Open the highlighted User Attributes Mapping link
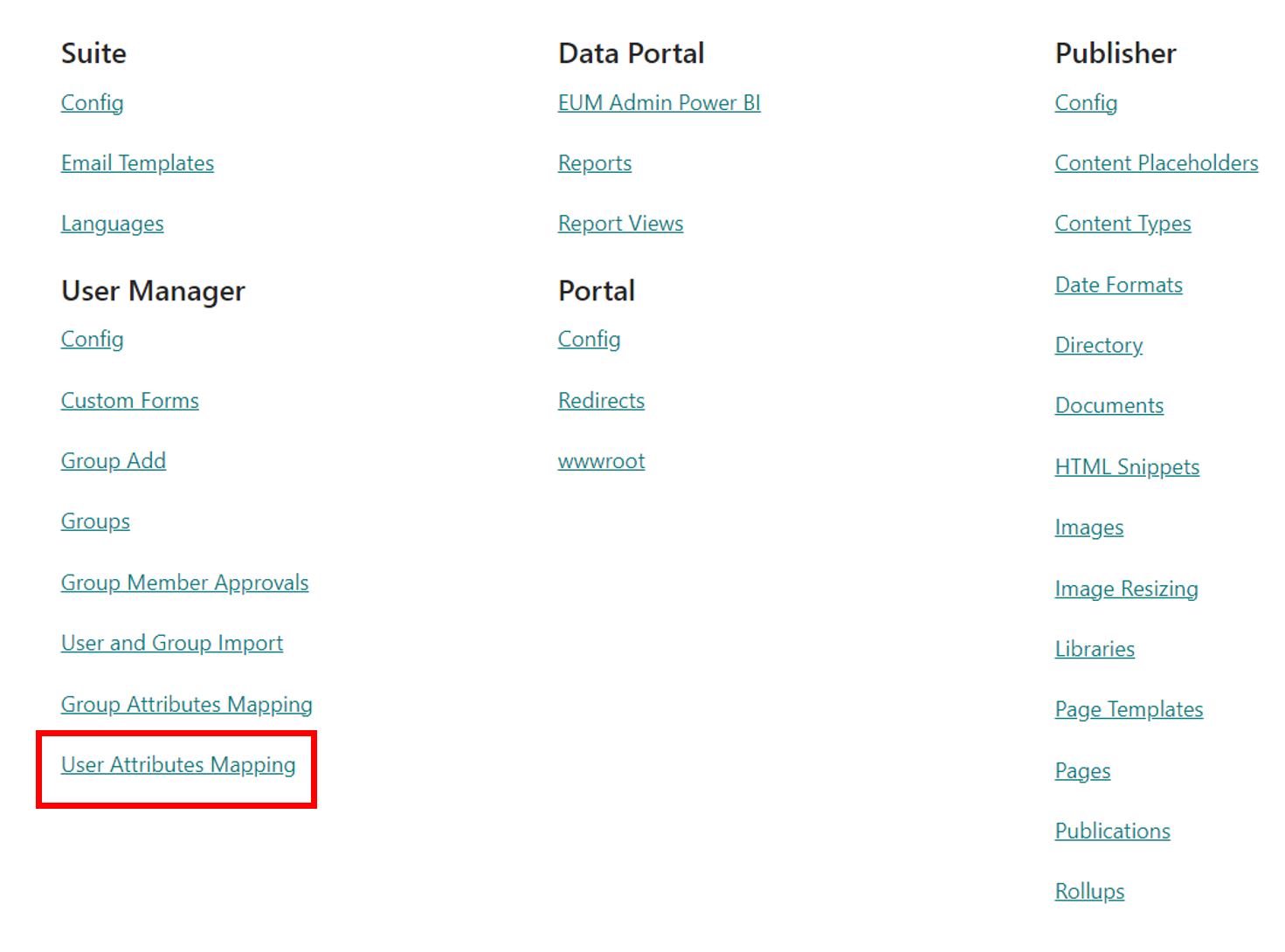 tap(177, 765)
